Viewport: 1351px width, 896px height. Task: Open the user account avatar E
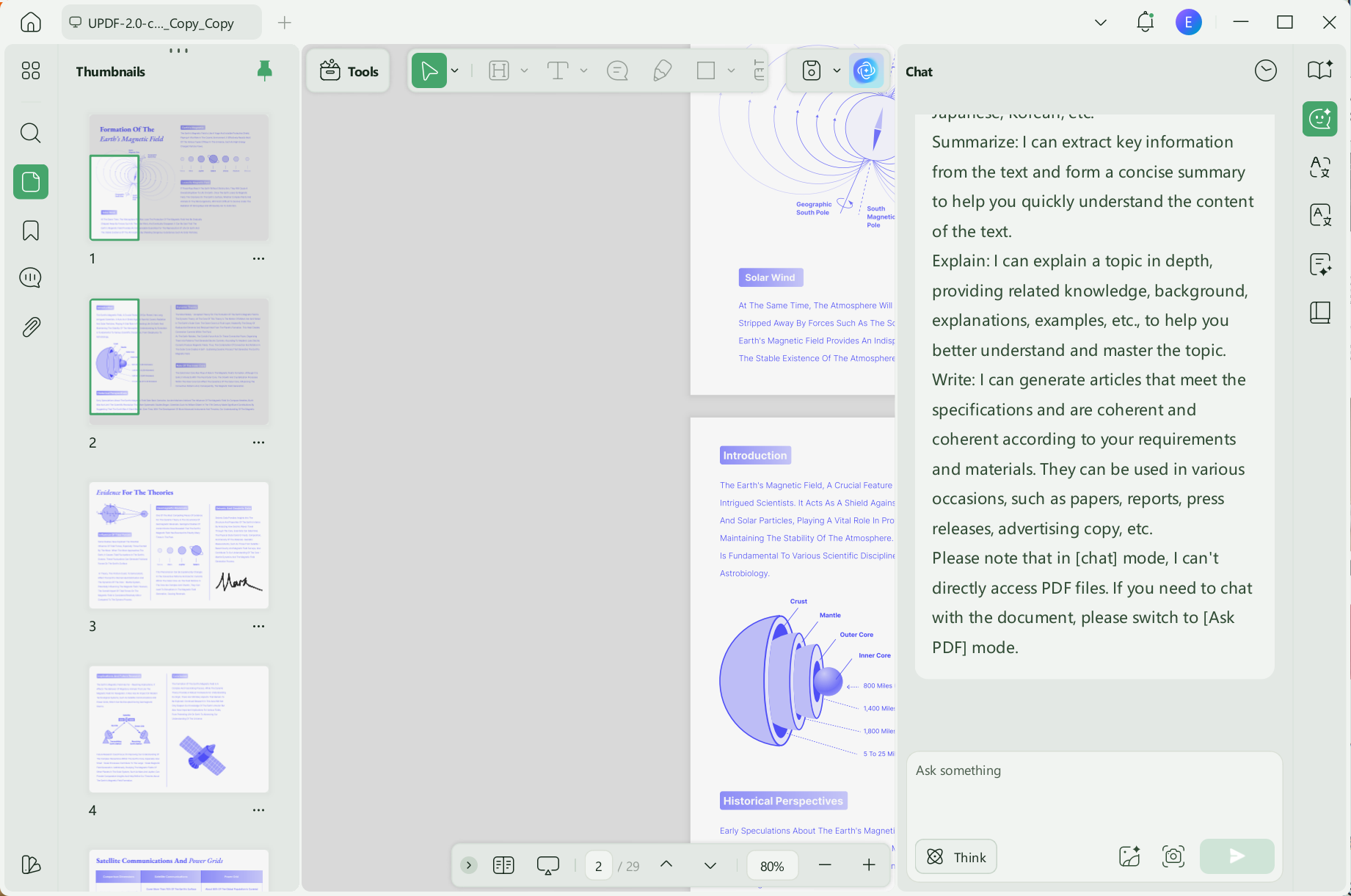[x=1188, y=22]
